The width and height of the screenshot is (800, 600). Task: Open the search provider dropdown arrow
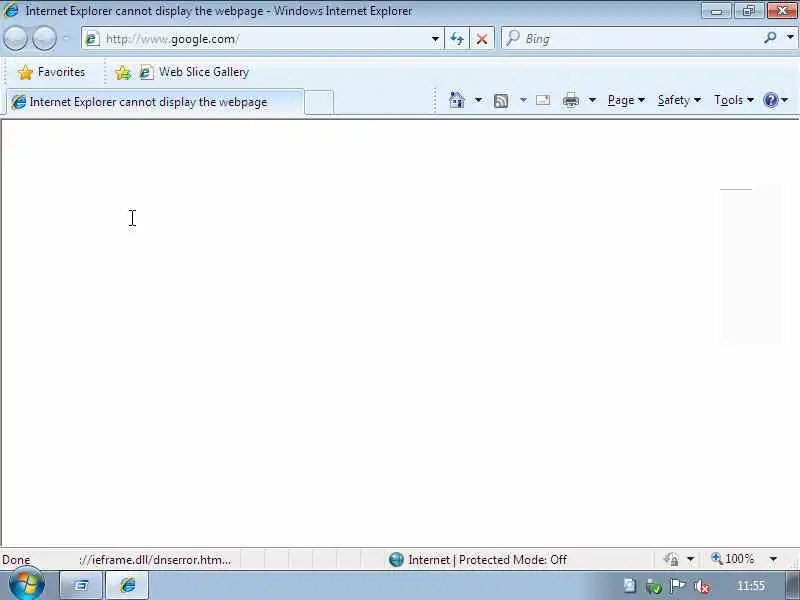[790, 38]
